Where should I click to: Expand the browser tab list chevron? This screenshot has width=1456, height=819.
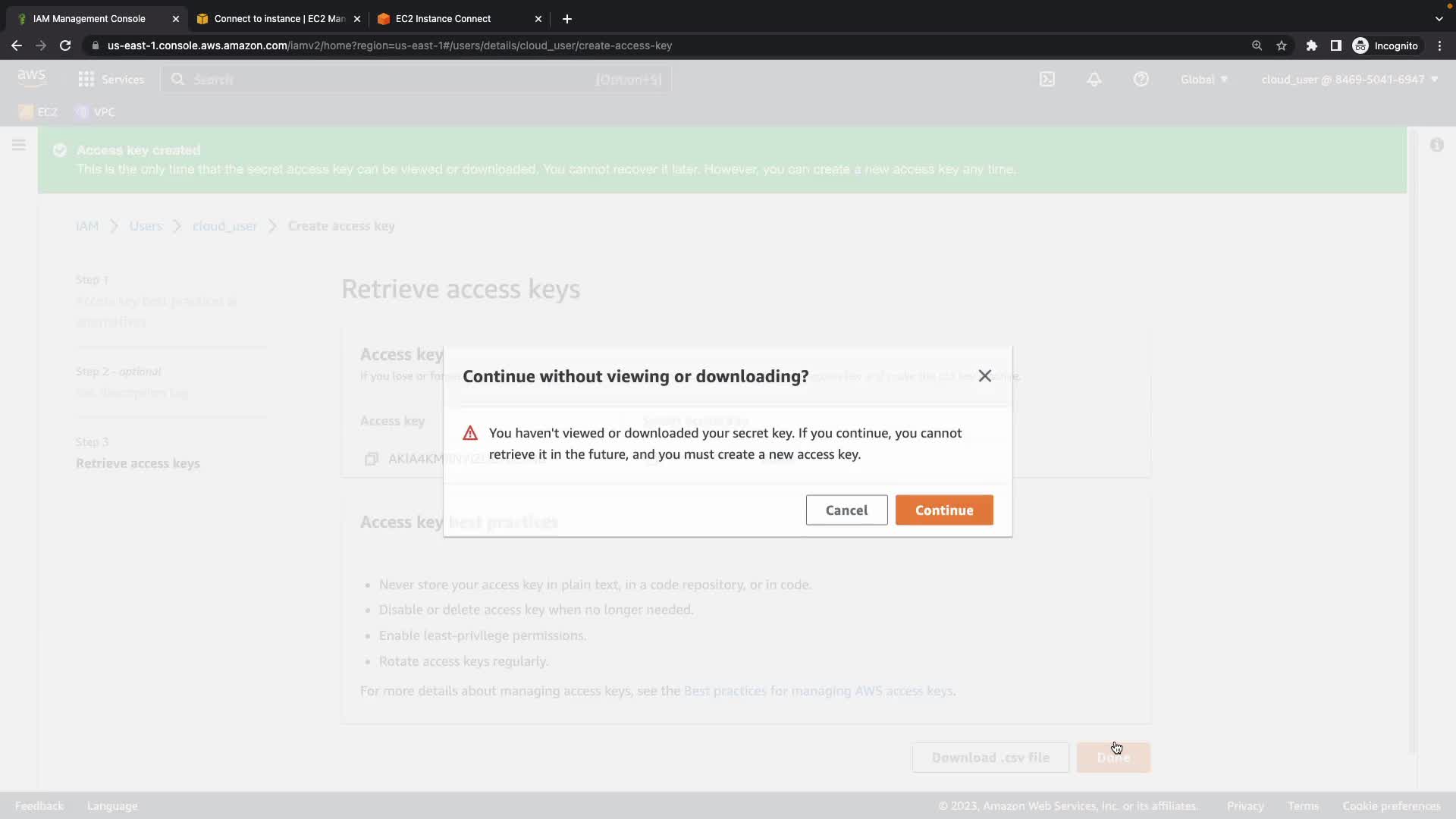(1439, 19)
